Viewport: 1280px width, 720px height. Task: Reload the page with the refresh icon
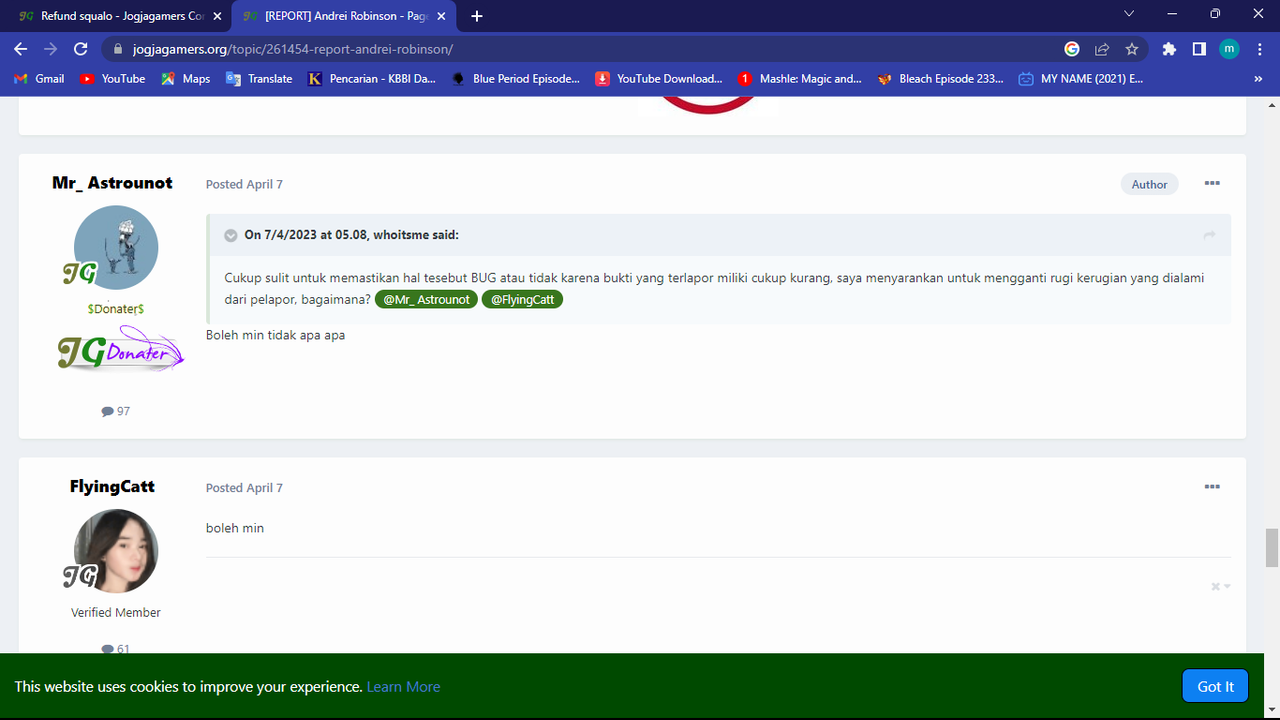[x=81, y=49]
